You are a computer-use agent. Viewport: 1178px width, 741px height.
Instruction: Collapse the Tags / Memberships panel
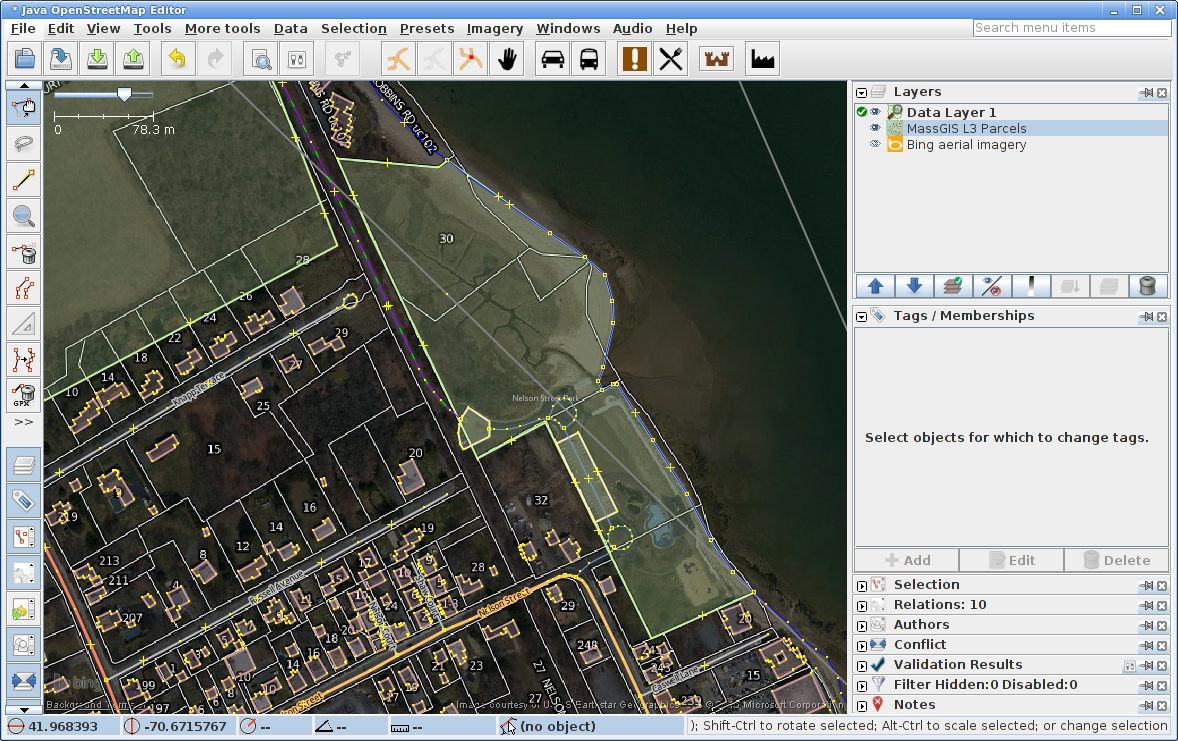click(861, 316)
